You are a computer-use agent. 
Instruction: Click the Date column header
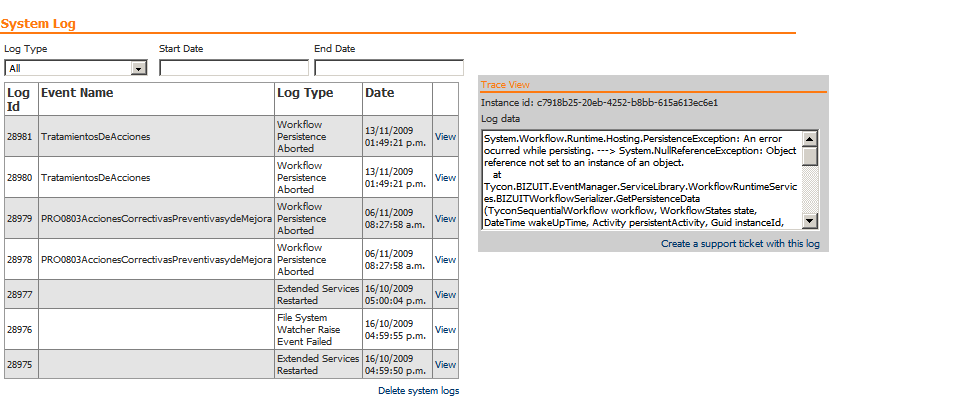tap(380, 93)
